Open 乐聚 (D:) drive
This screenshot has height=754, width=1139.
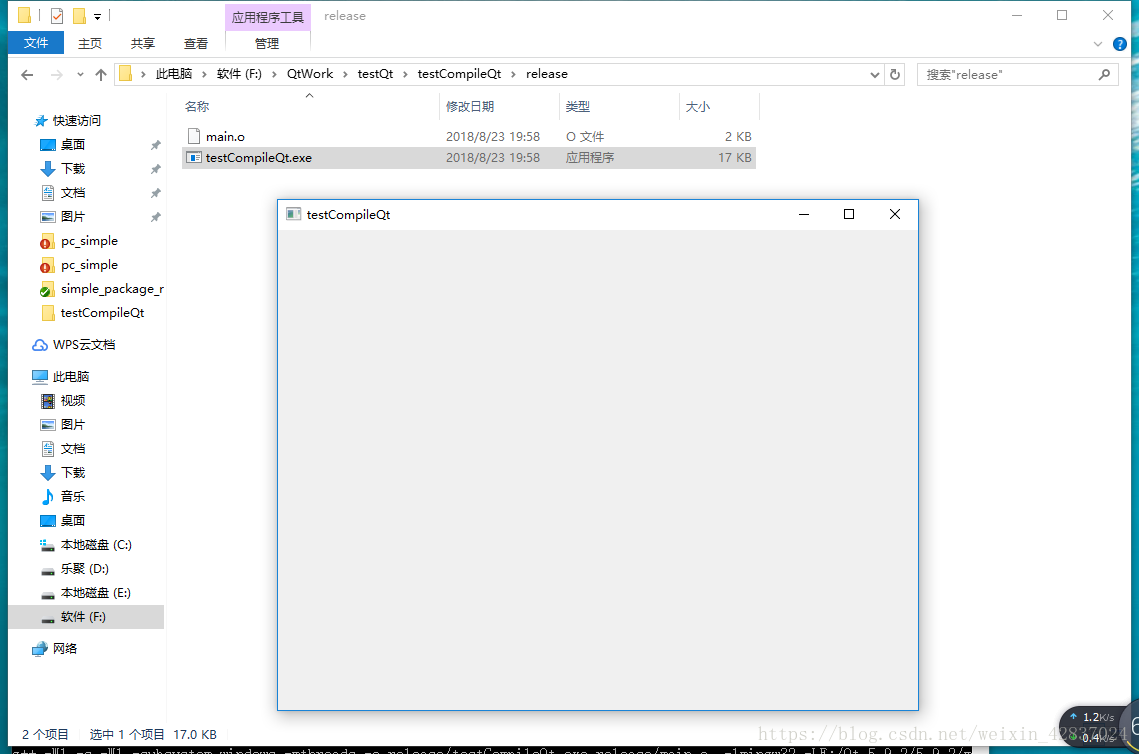[84, 569]
